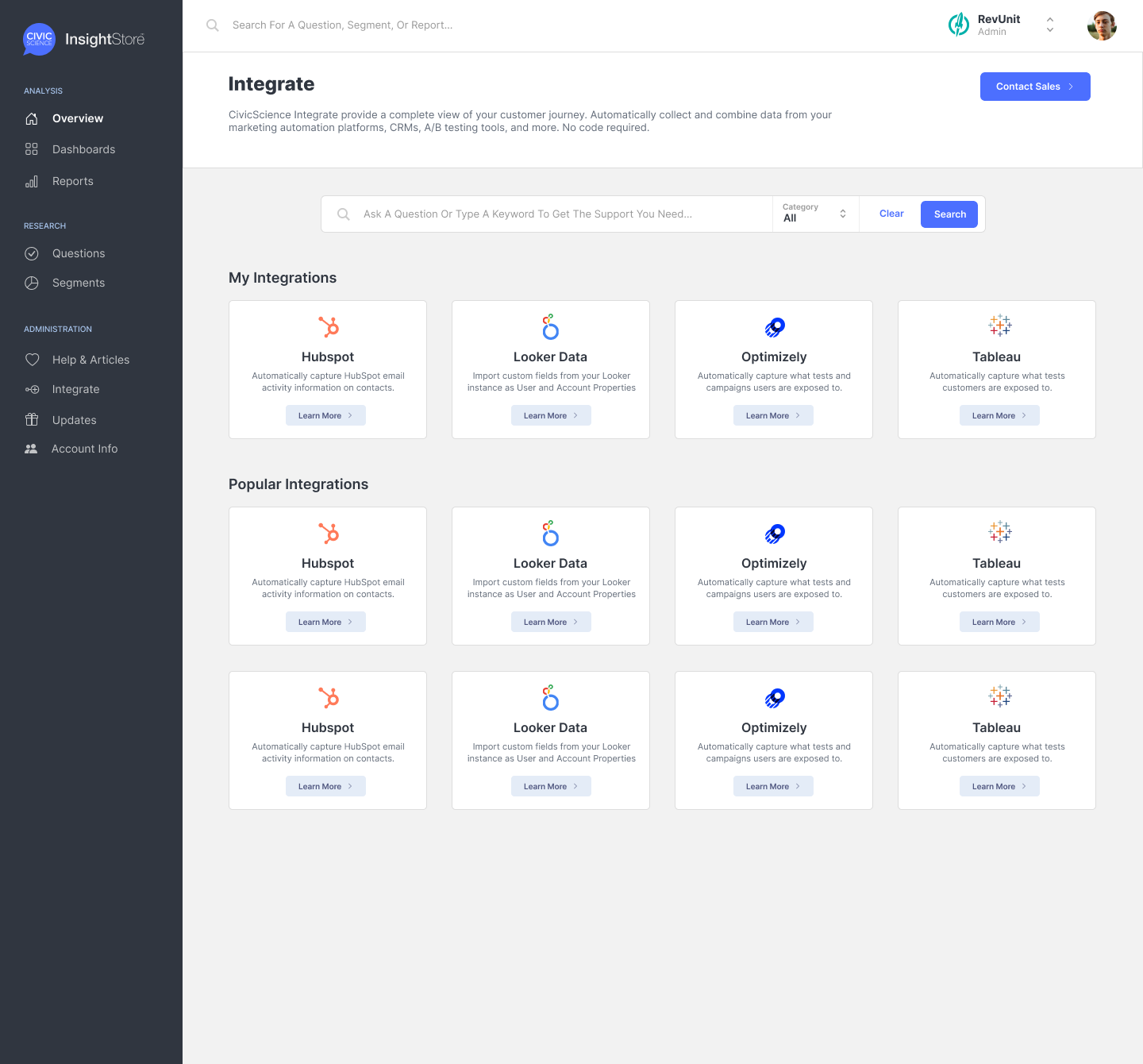The width and height of the screenshot is (1143, 1064).
Task: Go to Account Info sidebar label
Action: 84,449
